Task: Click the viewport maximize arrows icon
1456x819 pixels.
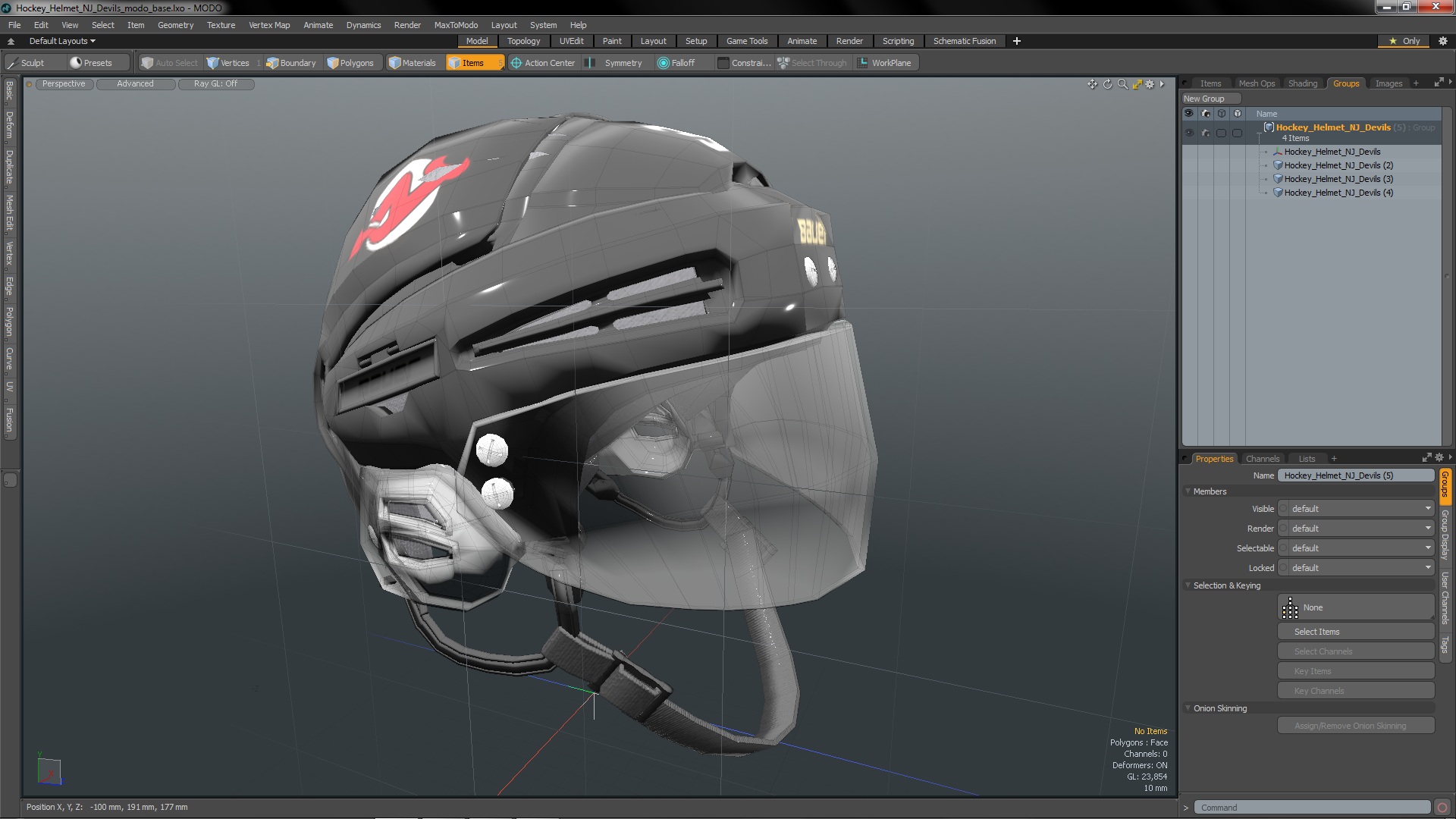Action: pyautogui.click(x=1137, y=84)
